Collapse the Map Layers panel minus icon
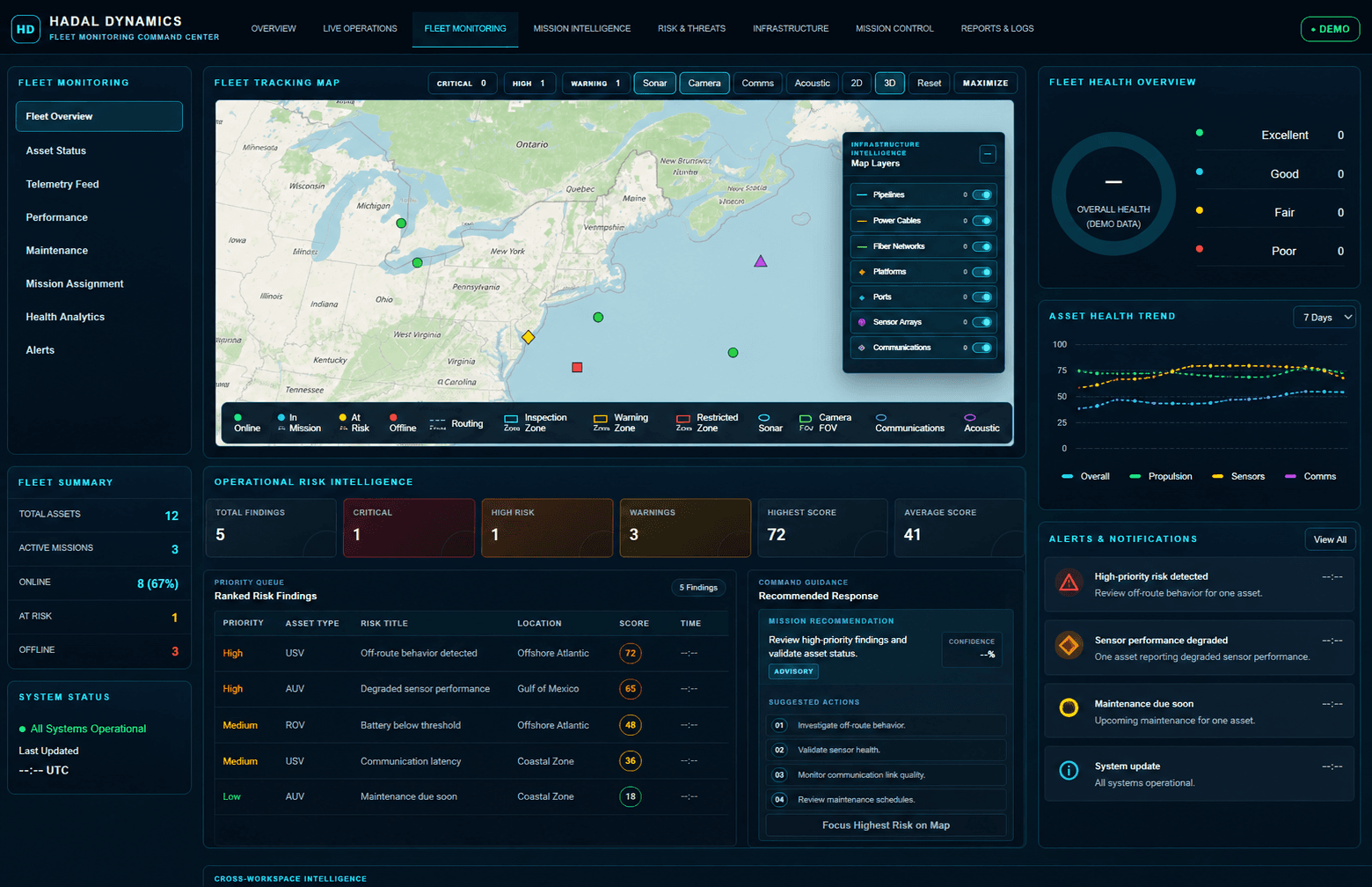Viewport: 1372px width, 887px height. pos(988,154)
